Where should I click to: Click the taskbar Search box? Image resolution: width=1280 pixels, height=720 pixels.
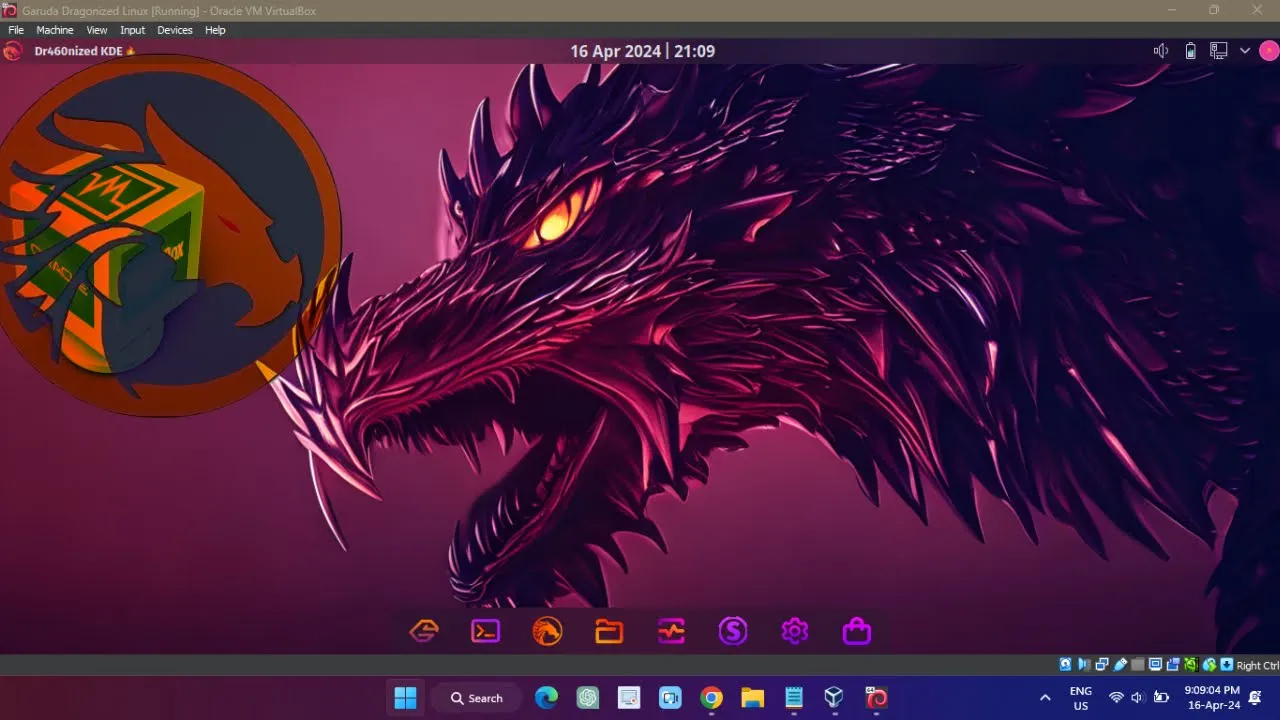point(477,698)
